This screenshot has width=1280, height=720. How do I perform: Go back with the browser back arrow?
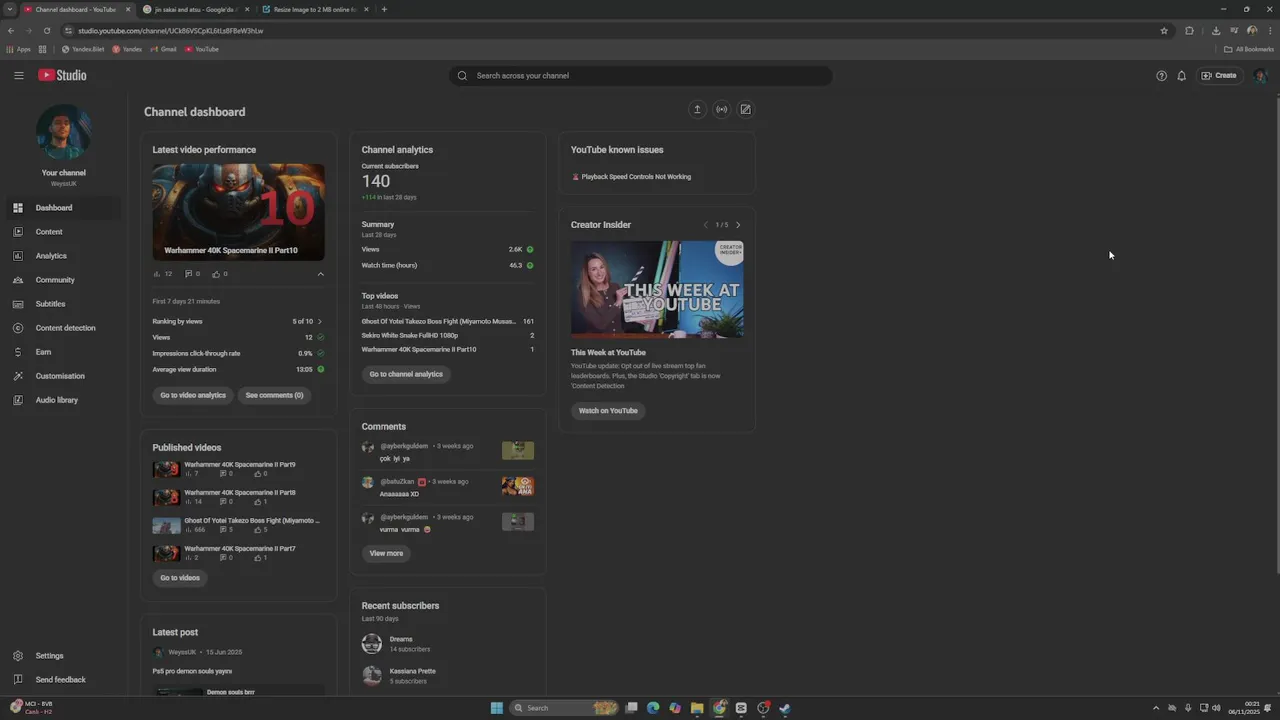(11, 31)
